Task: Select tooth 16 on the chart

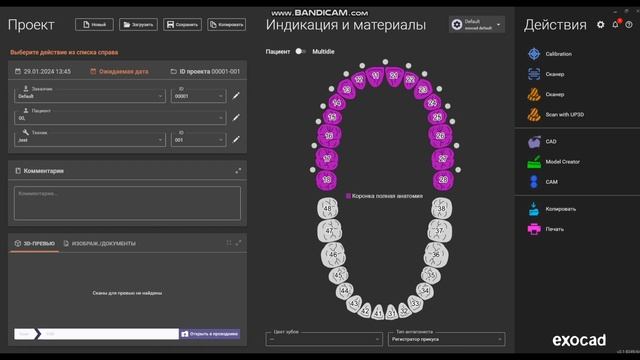Action: [x=329, y=136]
